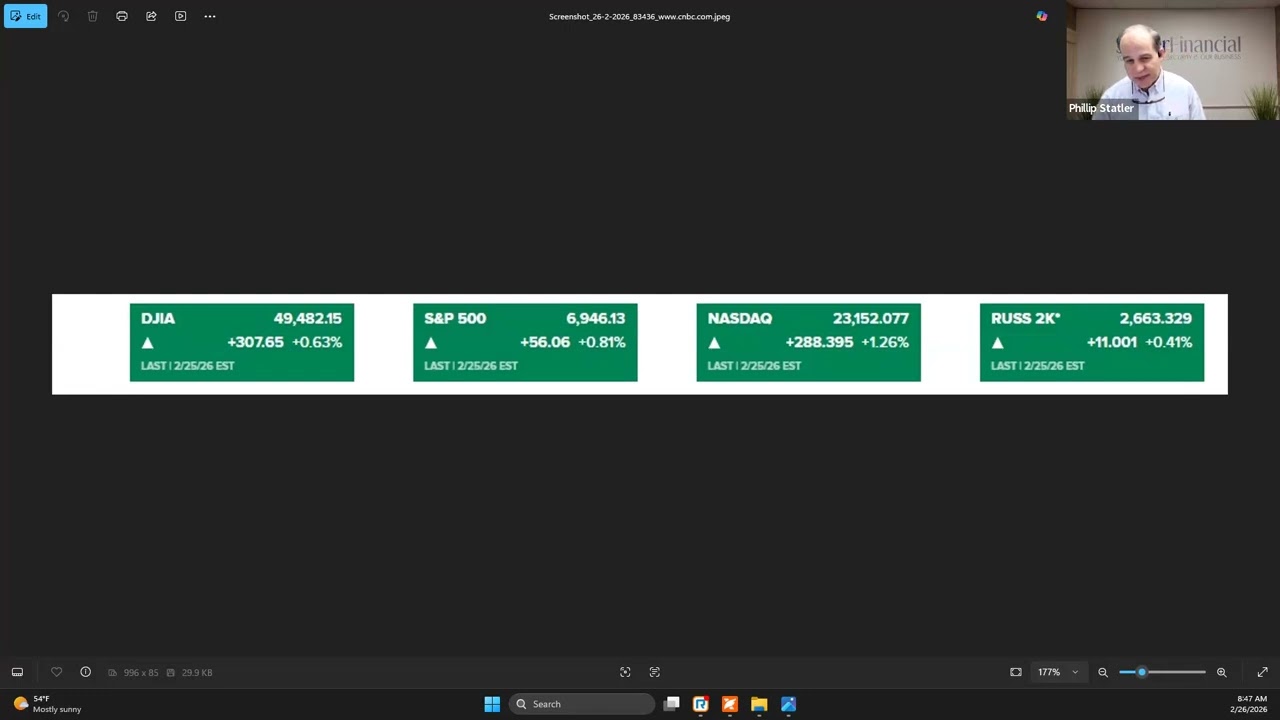
Task: Enter full screen with the expand arrows icon
Action: 1262,672
